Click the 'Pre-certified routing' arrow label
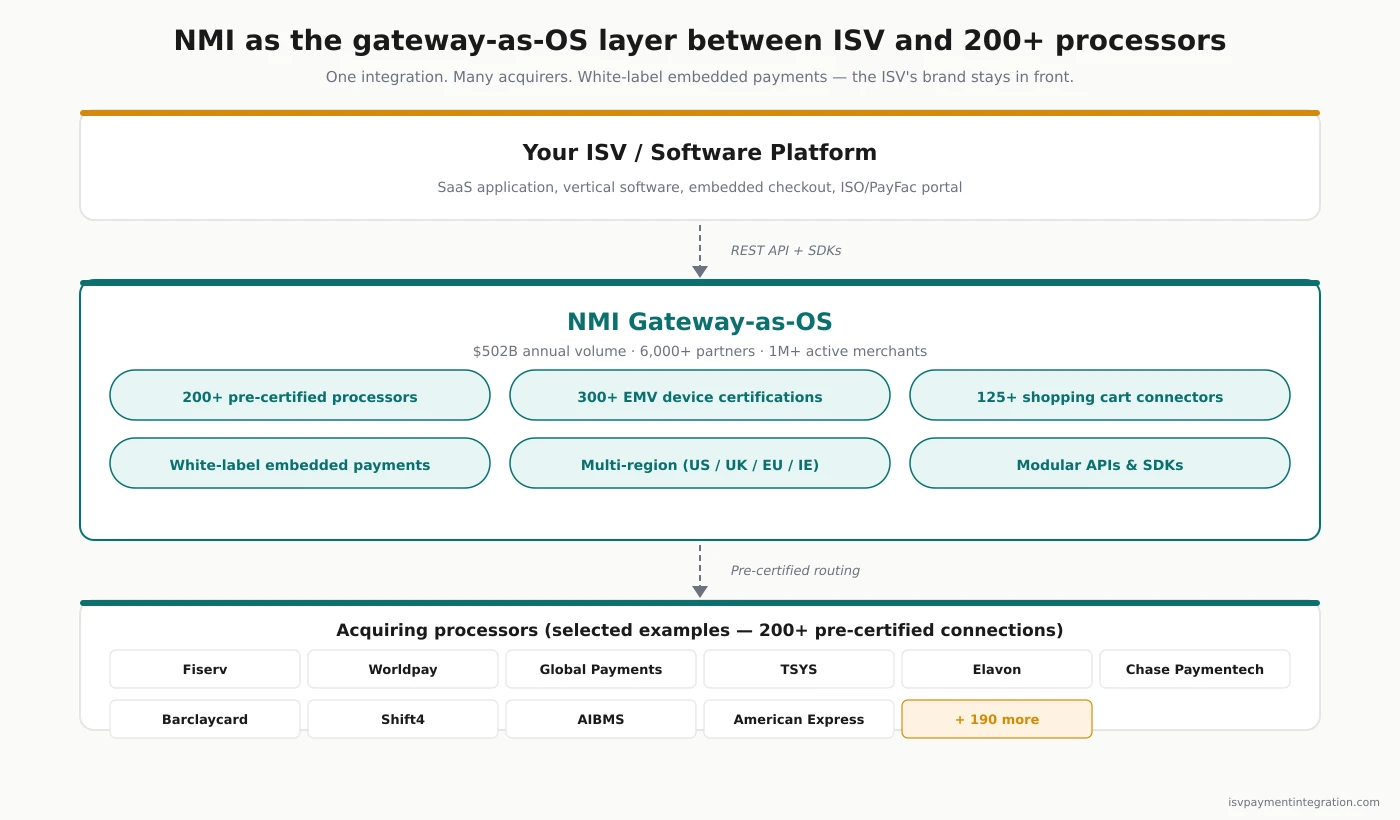Image resolution: width=1400 pixels, height=820 pixels. pyautogui.click(x=795, y=571)
